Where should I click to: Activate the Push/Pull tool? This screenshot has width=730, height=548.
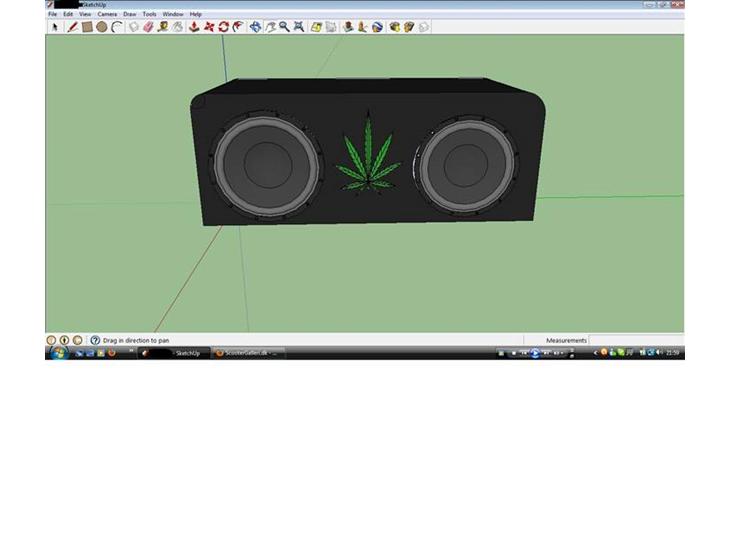[x=194, y=27]
